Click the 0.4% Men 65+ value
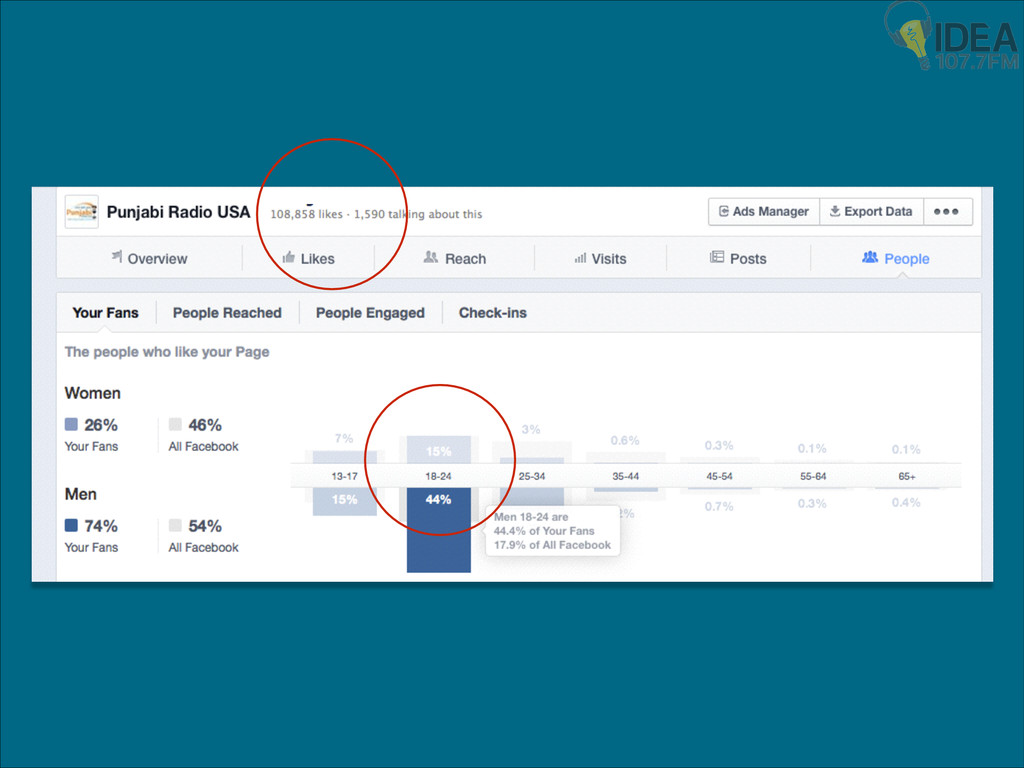Image resolution: width=1024 pixels, height=768 pixels. 906,502
